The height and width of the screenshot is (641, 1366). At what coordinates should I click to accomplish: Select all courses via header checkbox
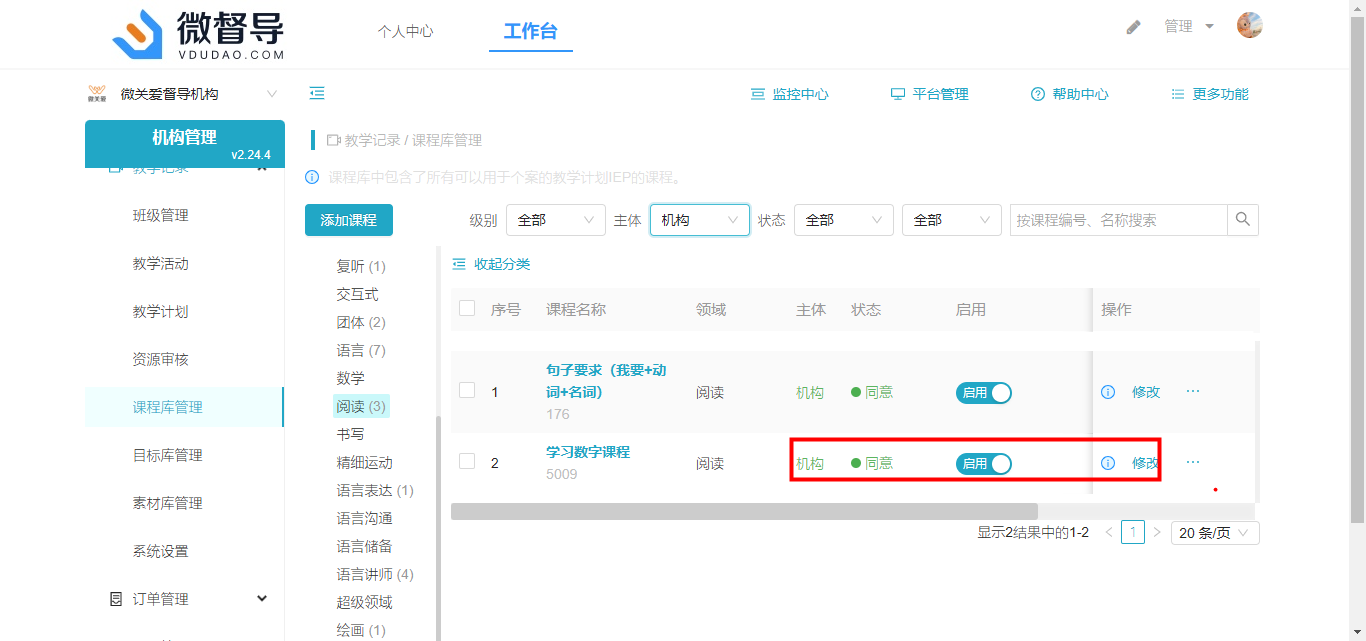point(467,308)
